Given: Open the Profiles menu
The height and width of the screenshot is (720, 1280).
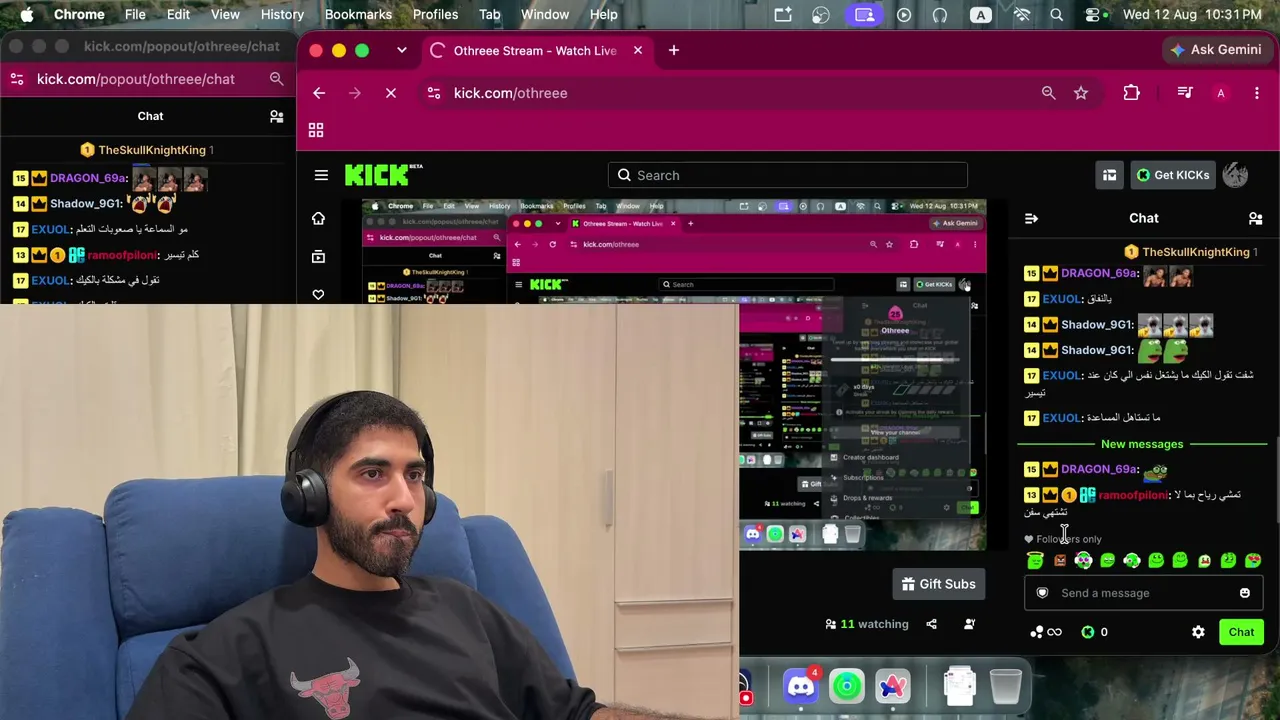Looking at the screenshot, I should (435, 15).
